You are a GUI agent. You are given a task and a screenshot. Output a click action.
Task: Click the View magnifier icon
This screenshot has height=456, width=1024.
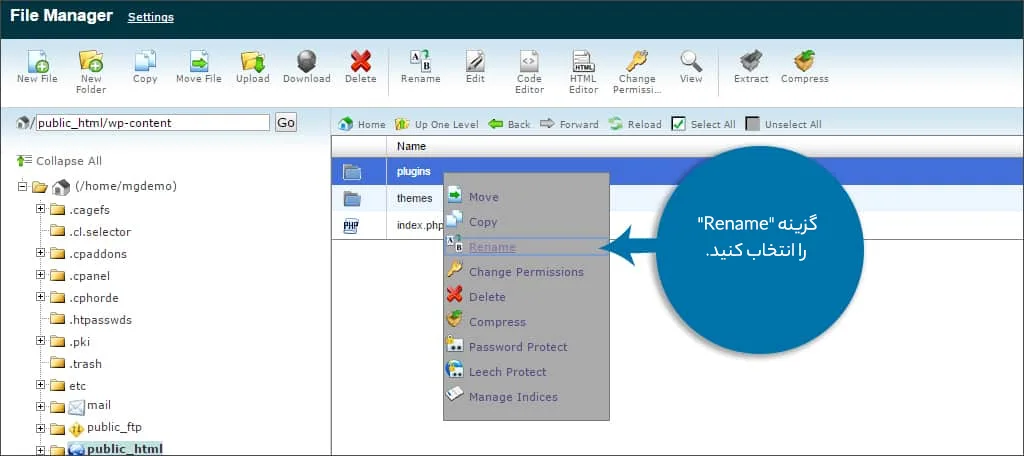(x=691, y=61)
